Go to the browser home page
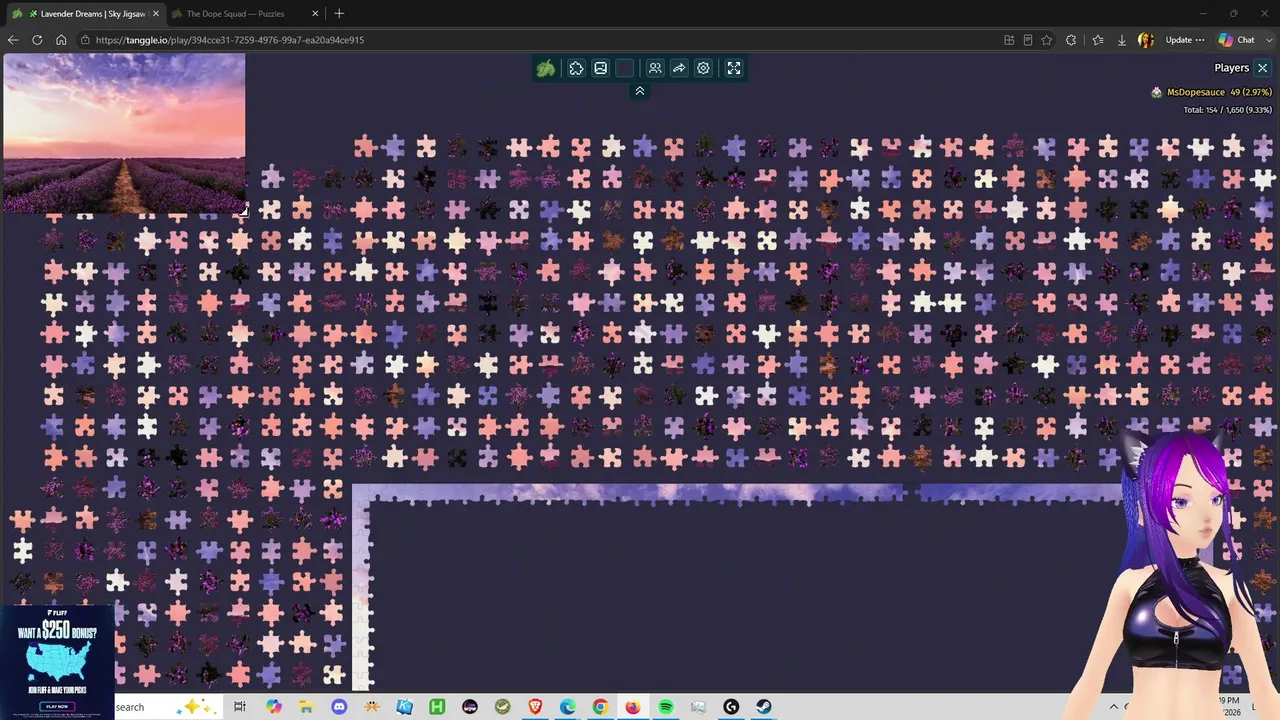This screenshot has height=720, width=1280. (x=61, y=40)
